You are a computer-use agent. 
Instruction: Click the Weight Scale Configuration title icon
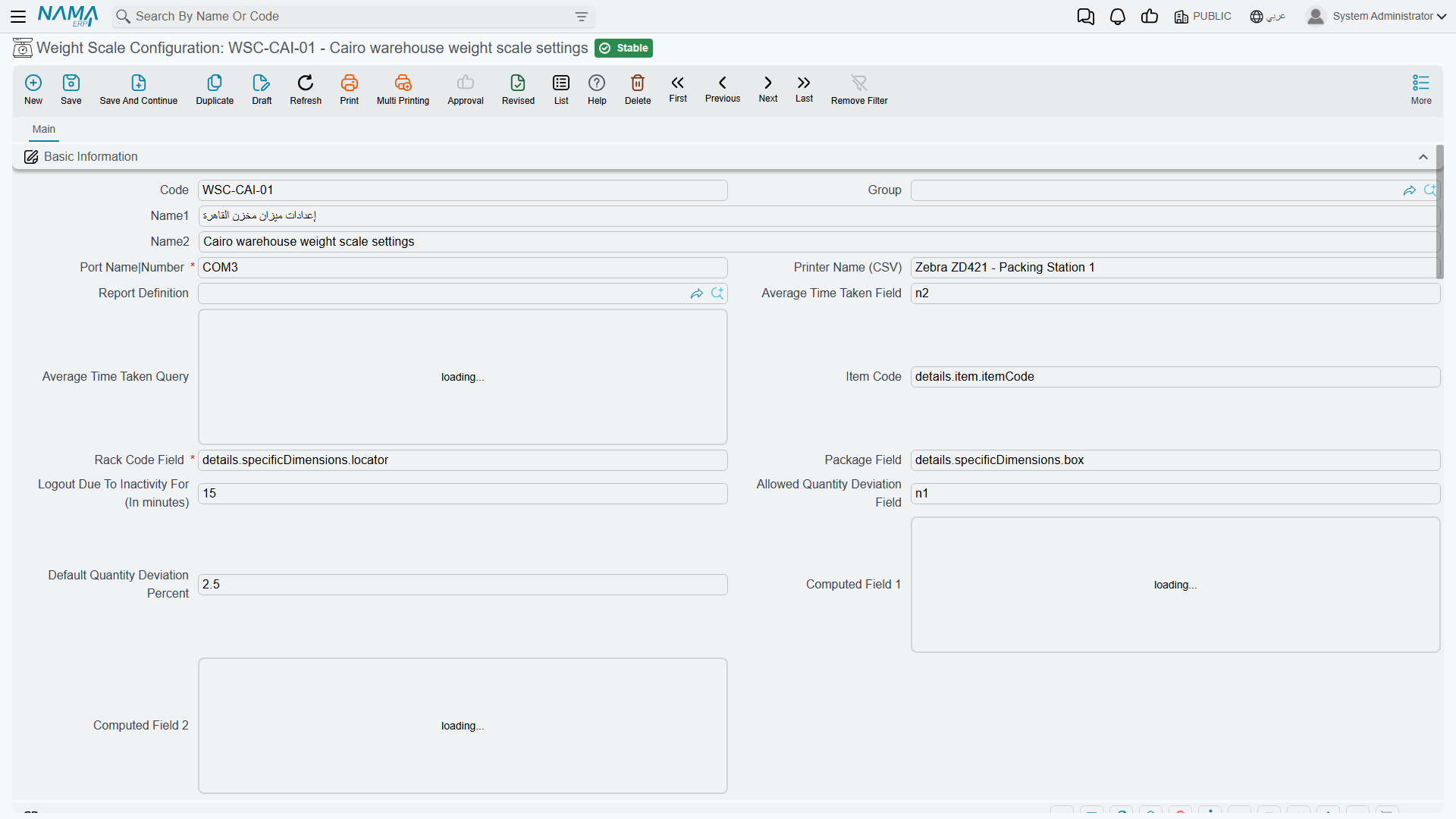pos(23,48)
